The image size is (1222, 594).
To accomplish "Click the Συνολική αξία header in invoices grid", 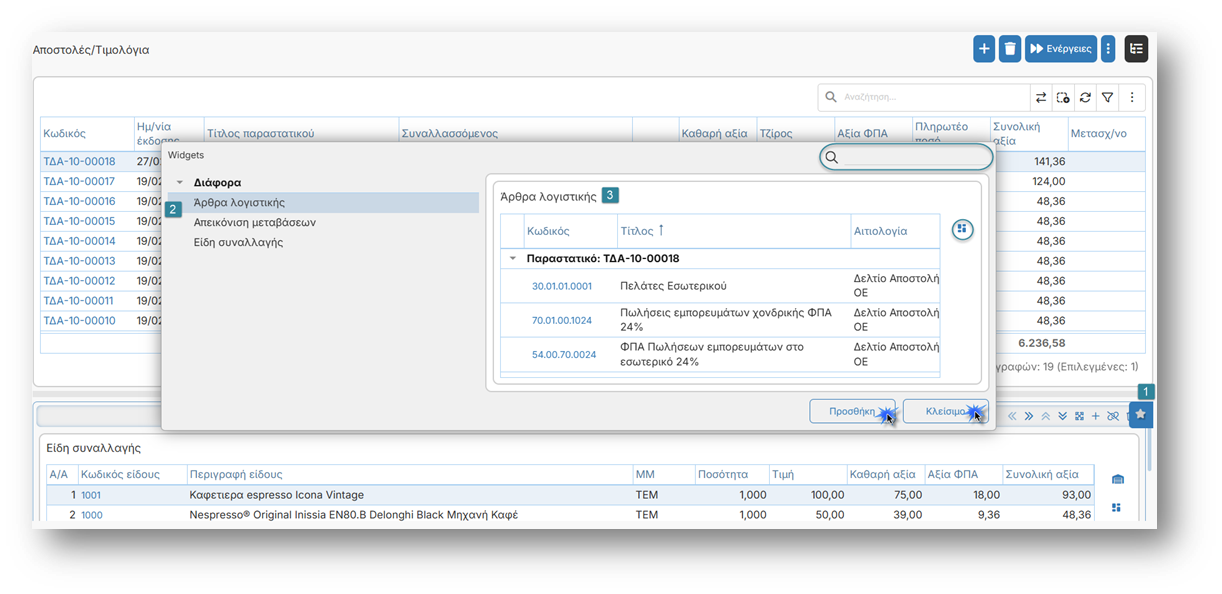I will [1027, 133].
